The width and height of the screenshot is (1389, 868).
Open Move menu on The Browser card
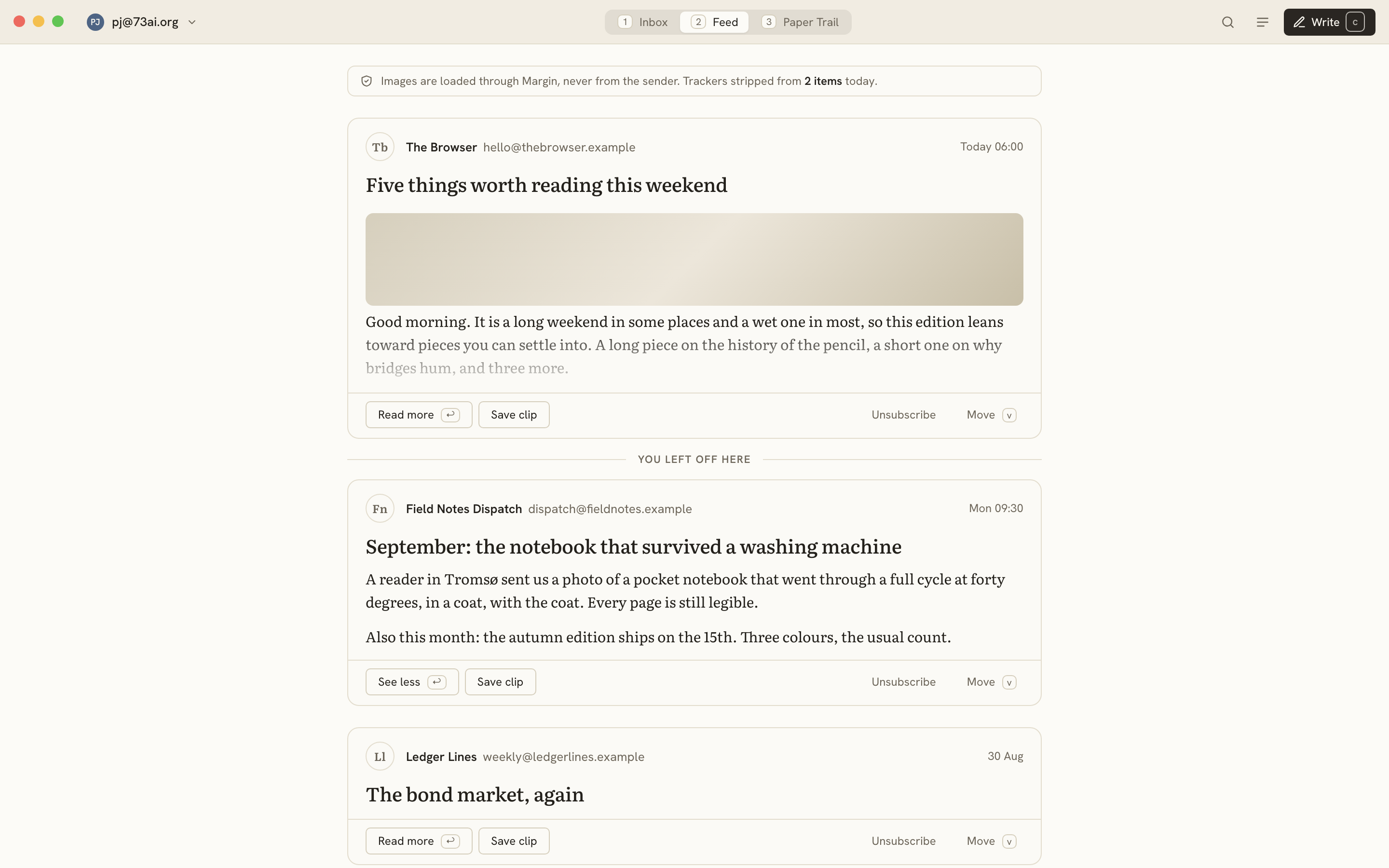991,415
